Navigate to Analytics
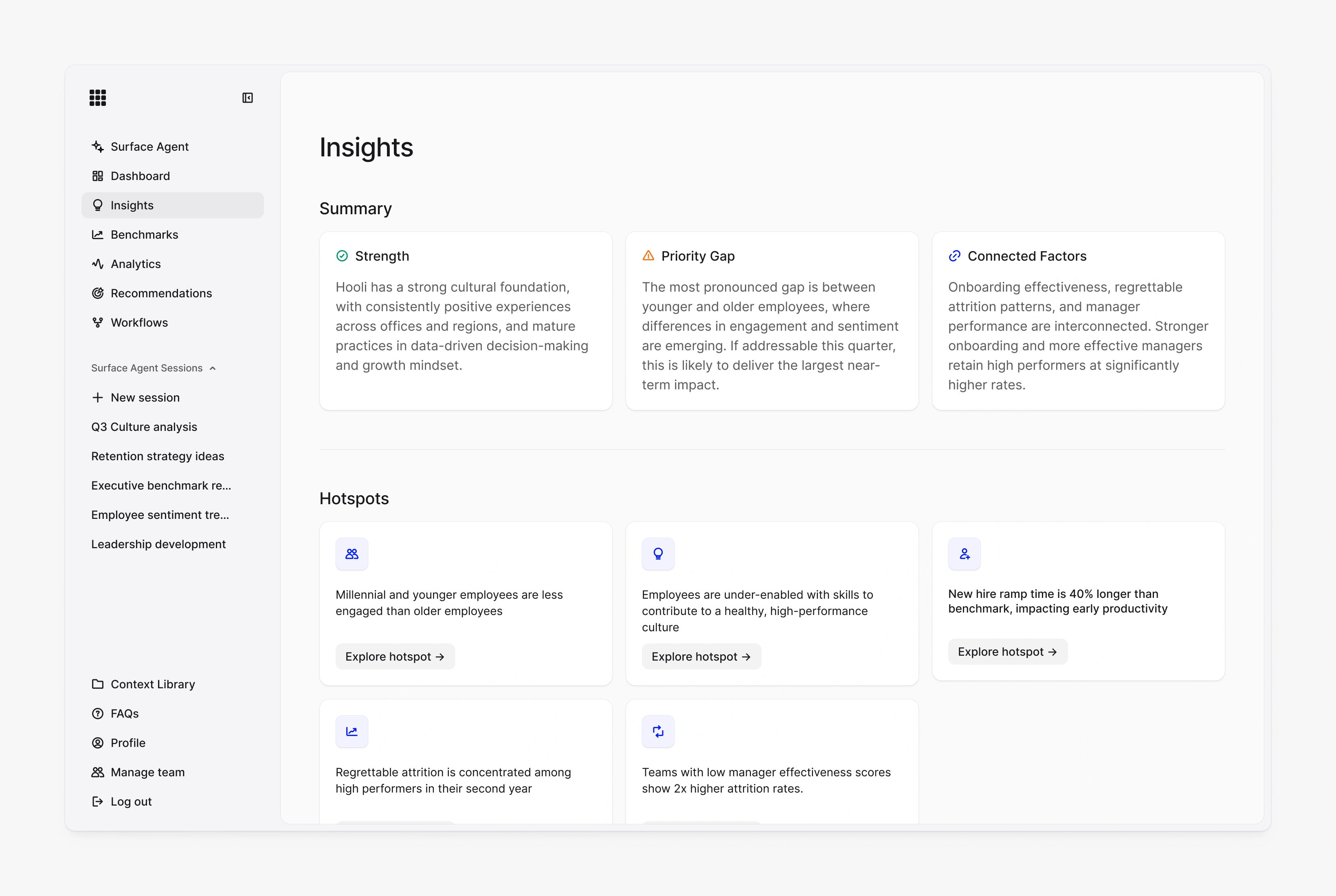 (x=173, y=264)
